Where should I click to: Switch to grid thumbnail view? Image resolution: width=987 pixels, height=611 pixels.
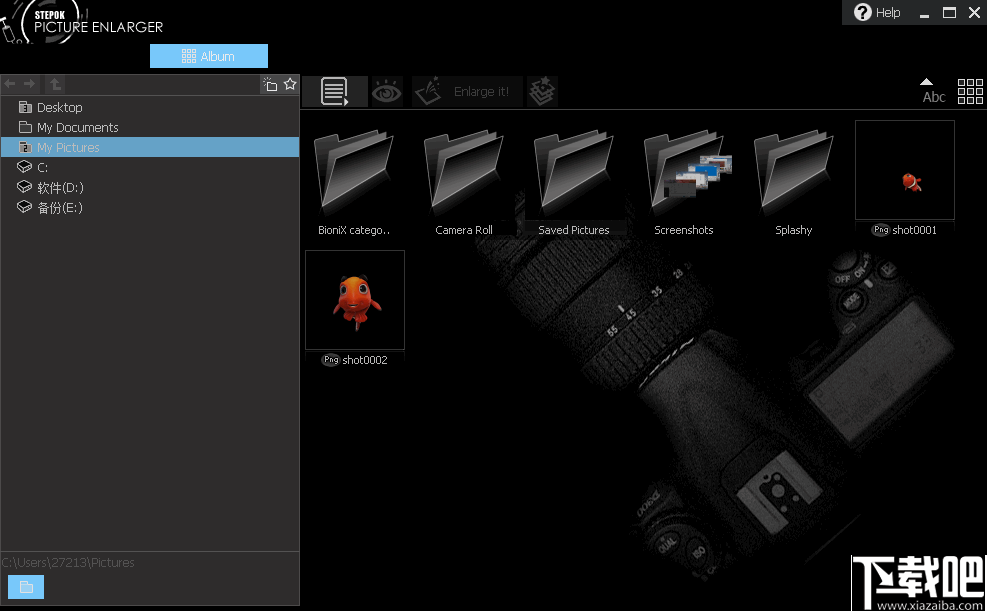pos(970,91)
